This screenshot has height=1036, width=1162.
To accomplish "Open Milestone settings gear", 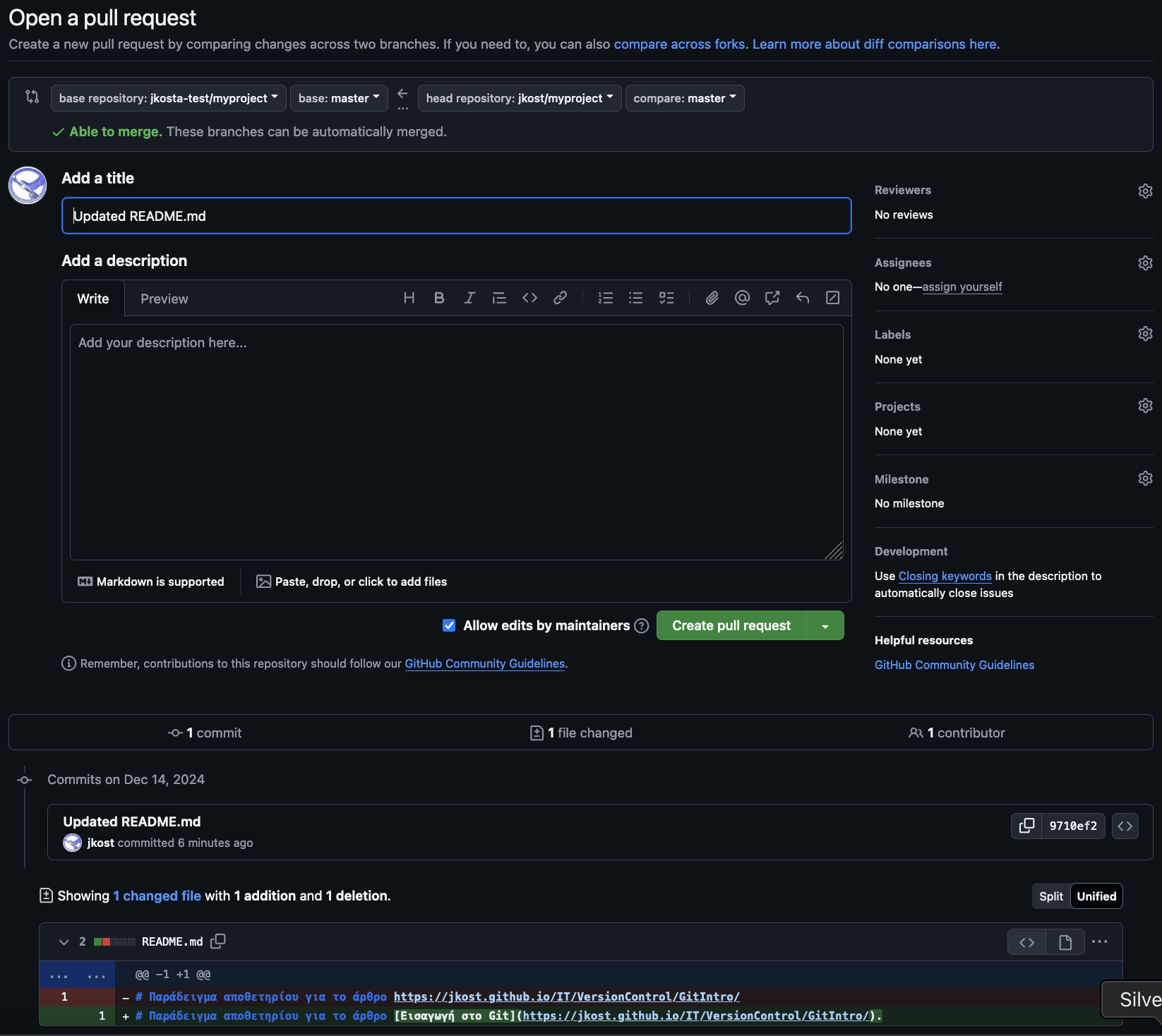I will (x=1145, y=478).
